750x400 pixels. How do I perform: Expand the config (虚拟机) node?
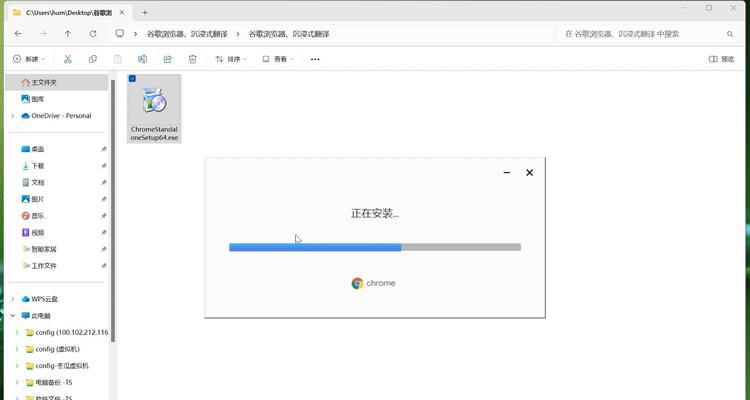point(17,349)
